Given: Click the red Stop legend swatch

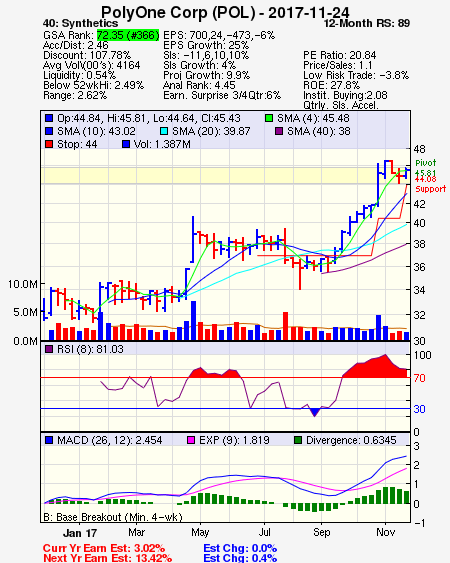Looking at the screenshot, I should tap(49, 144).
